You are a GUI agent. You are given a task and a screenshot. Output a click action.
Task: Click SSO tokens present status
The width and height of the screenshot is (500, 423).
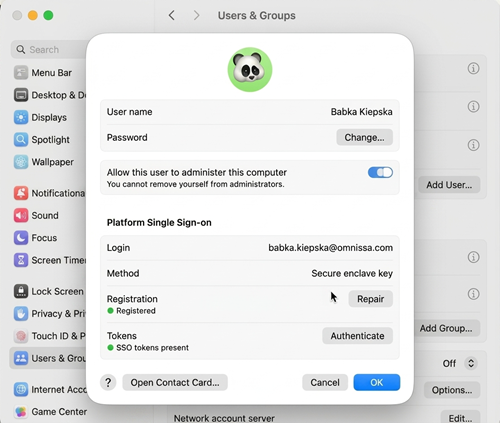pos(152,348)
